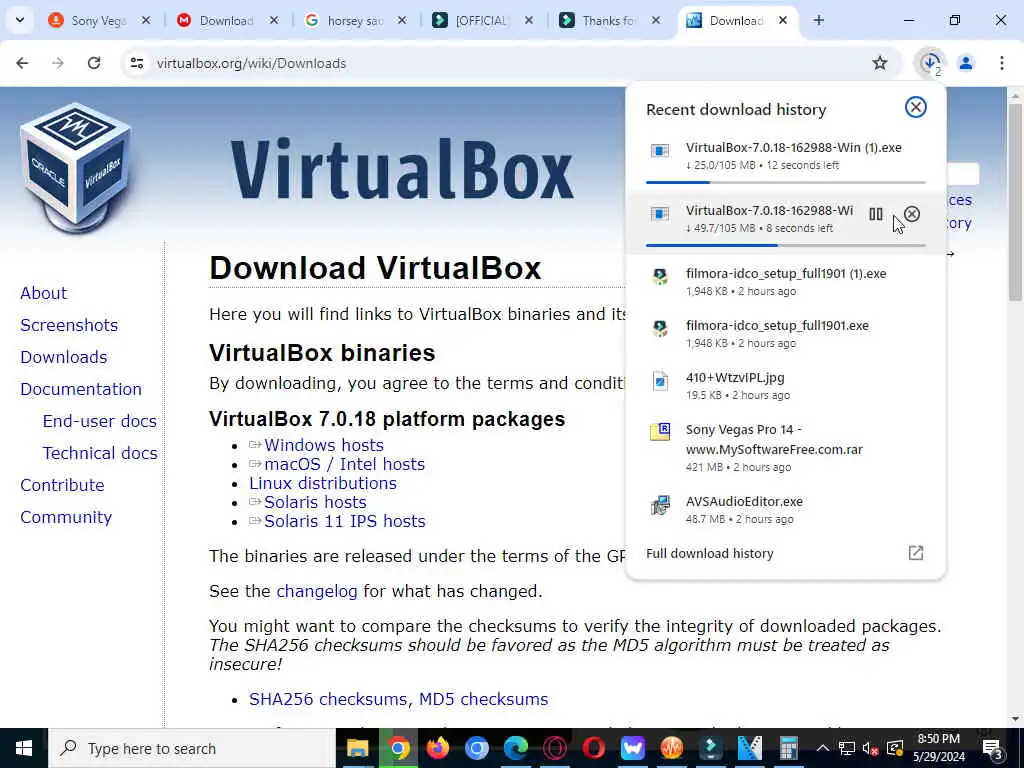Open a new browser tab

(818, 21)
